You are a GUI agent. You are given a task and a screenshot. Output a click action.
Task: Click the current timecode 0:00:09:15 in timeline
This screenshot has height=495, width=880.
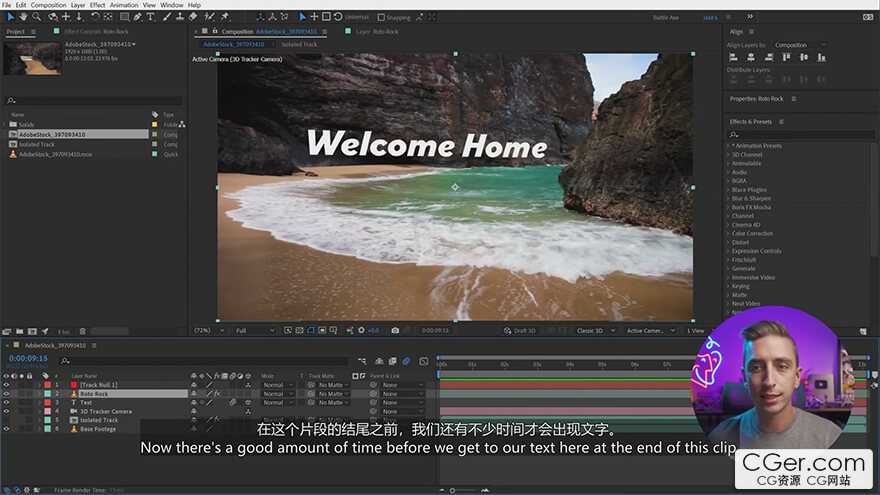[28, 358]
